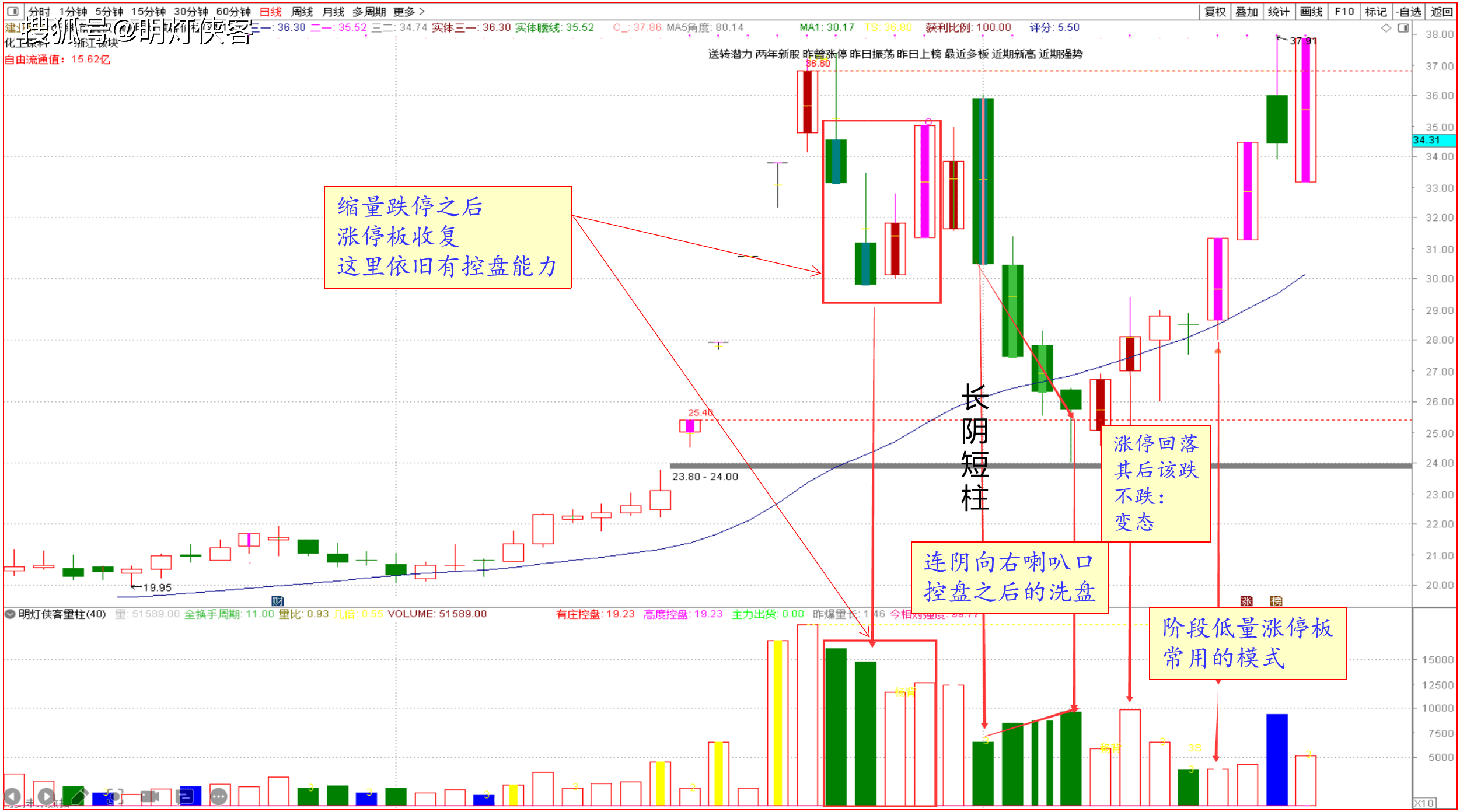Click the VOLUME: 51589.00 value

[437, 614]
